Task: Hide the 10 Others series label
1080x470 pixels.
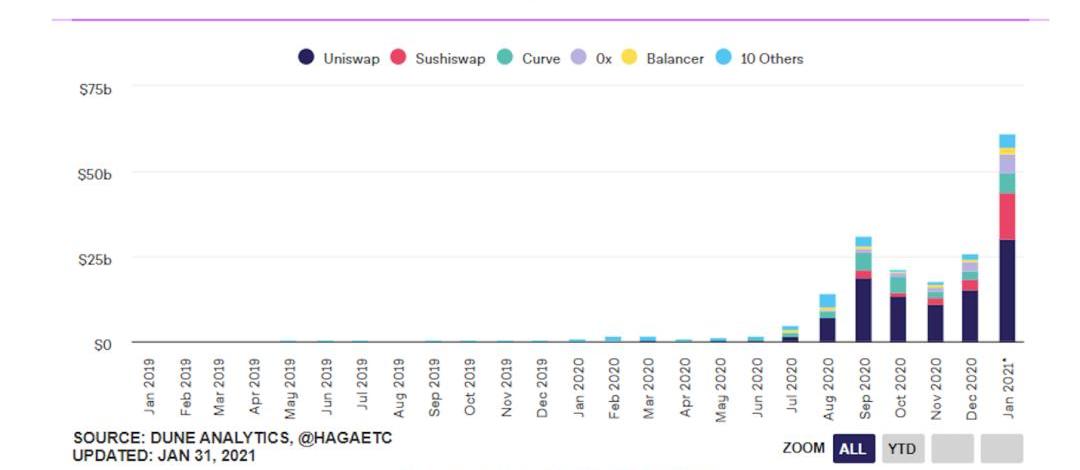Action: pos(771,59)
